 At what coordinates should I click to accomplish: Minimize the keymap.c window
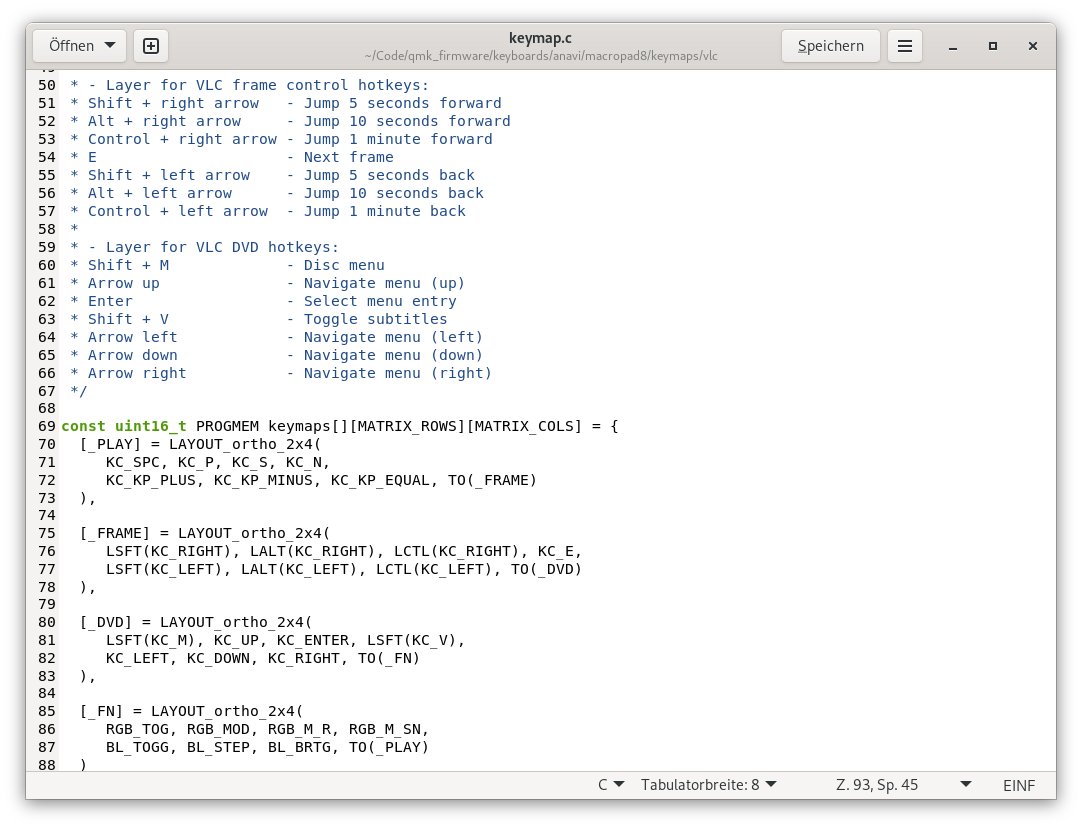coord(953,46)
